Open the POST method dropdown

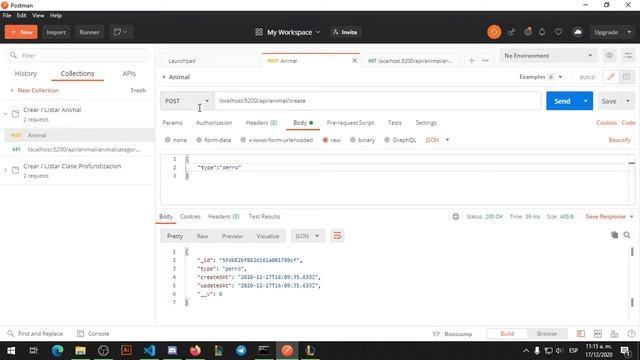click(187, 101)
